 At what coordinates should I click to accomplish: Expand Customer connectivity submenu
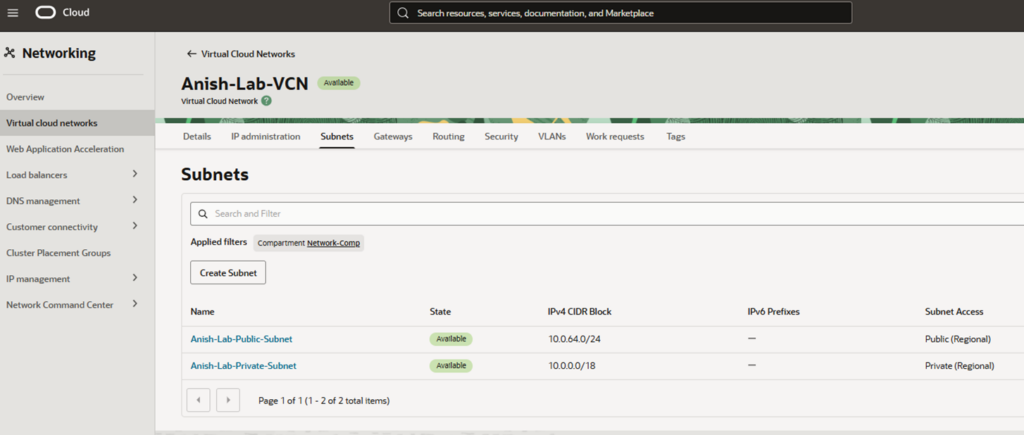pyautogui.click(x=135, y=226)
